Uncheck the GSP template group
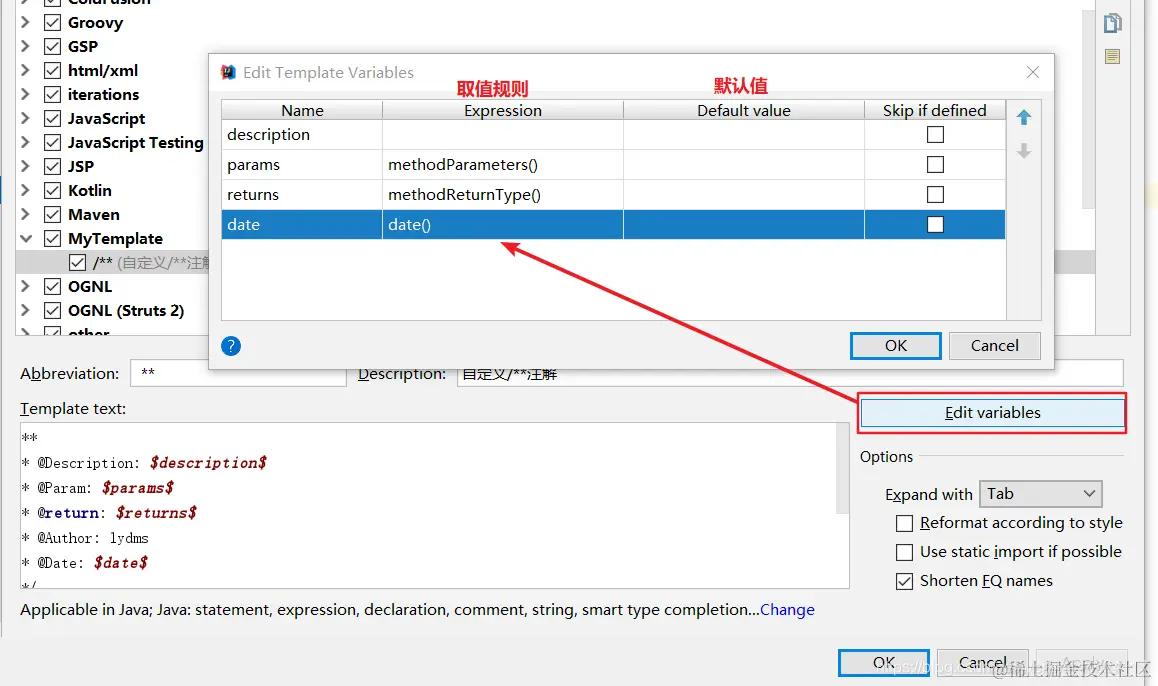The image size is (1158, 686). pos(52,47)
